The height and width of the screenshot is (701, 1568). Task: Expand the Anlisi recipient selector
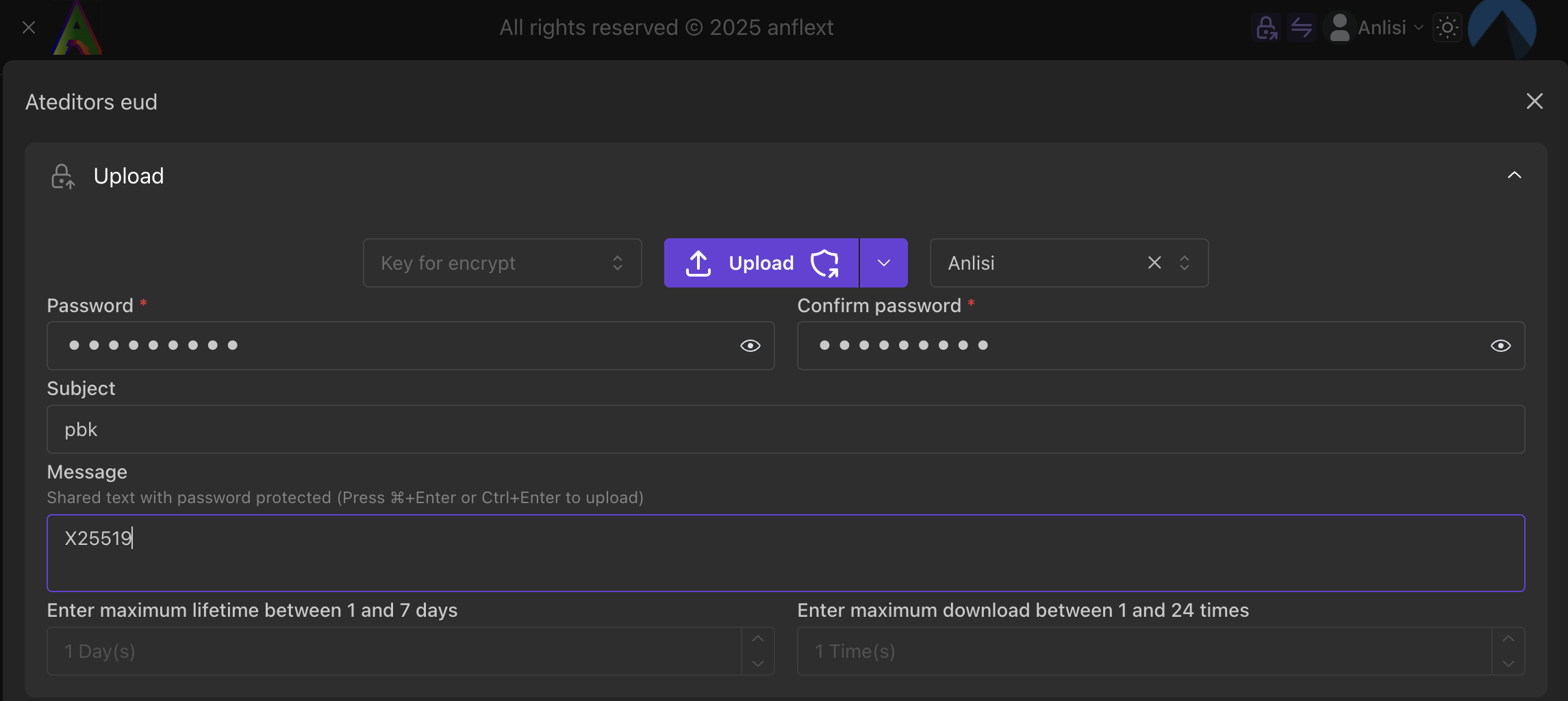(1185, 263)
